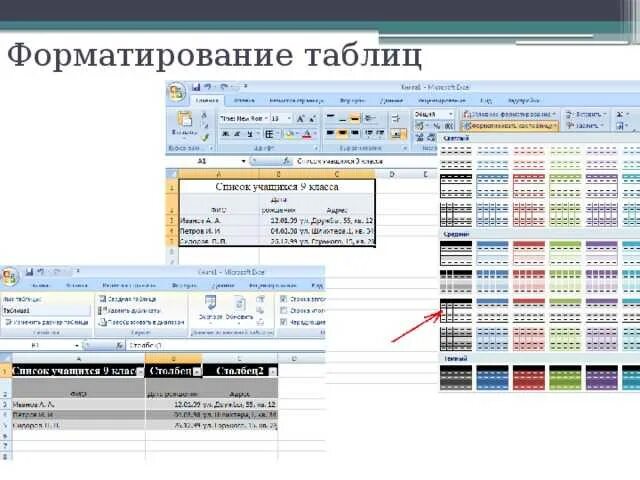The height and width of the screenshot is (480, 640).
Task: Click Удалить дубликаты button in lower window
Action: pos(129,311)
